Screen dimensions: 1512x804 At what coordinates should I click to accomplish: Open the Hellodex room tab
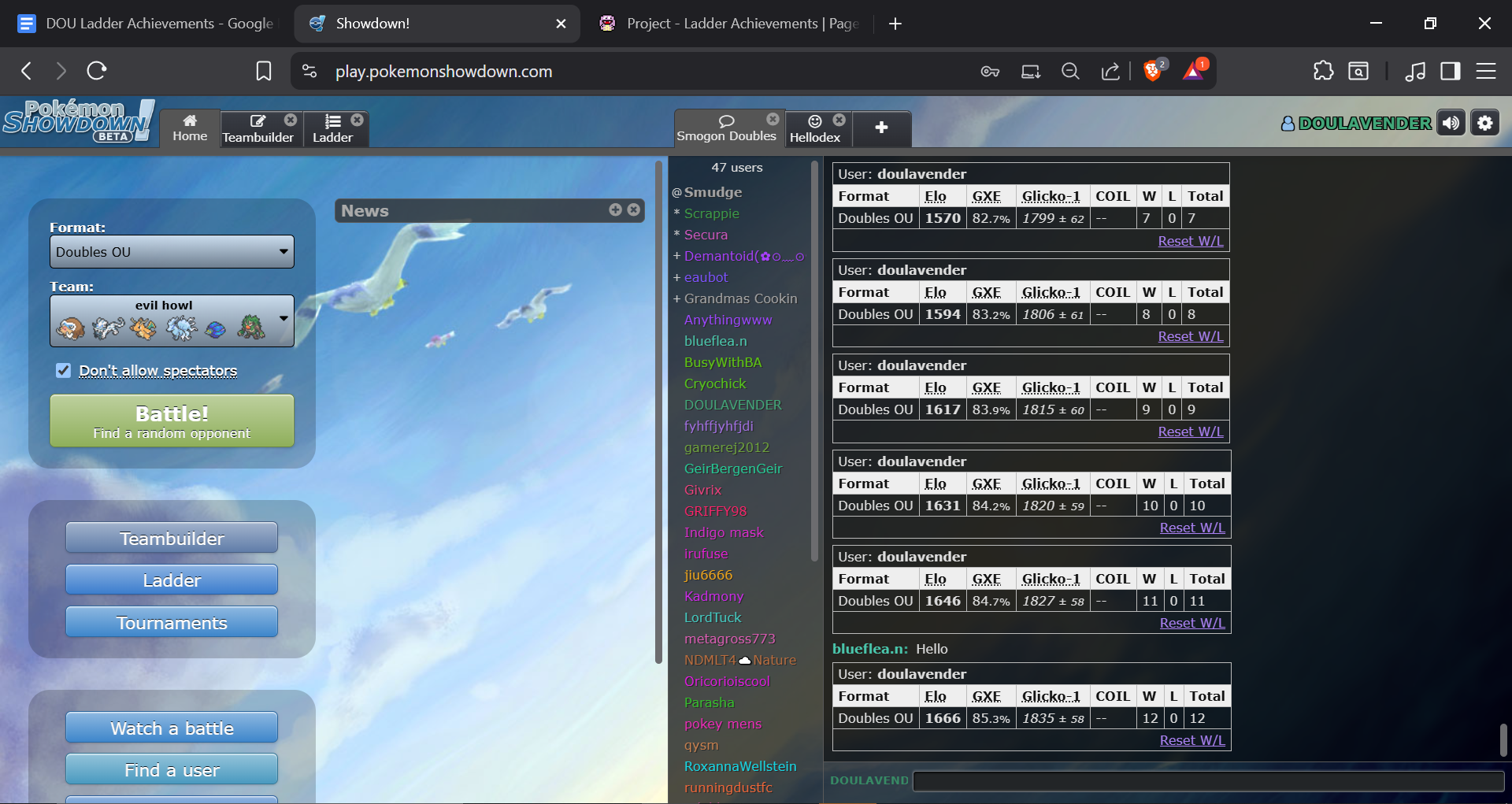point(815,128)
